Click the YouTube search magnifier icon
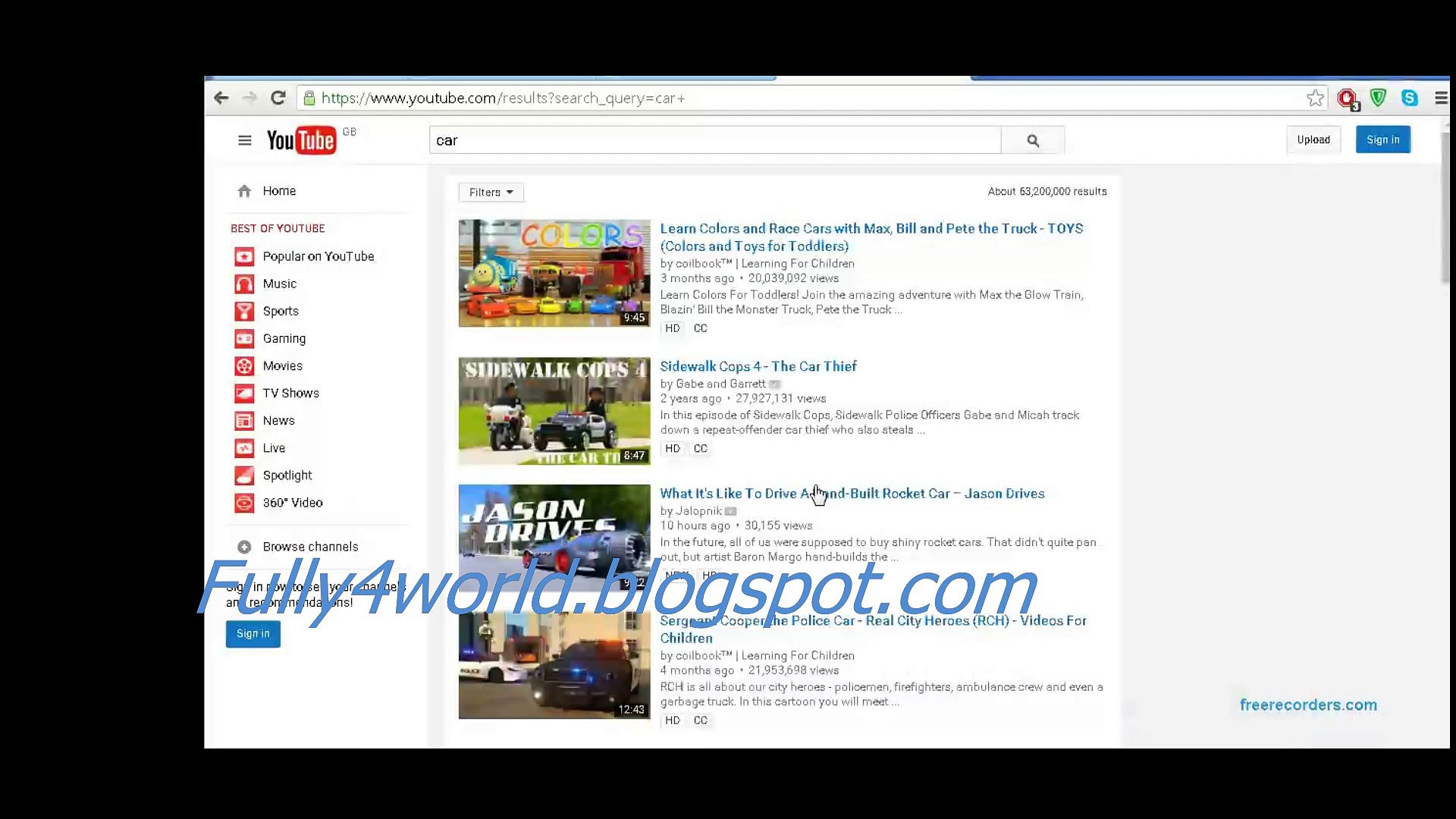This screenshot has height=819, width=1456. pyautogui.click(x=1033, y=140)
